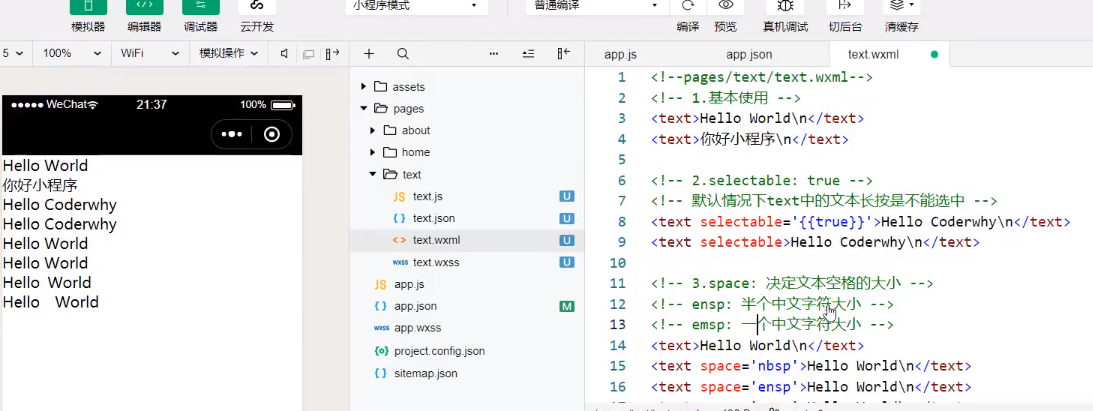This screenshot has width=1093, height=411.
Task: Open the WiFi network type dropdown
Action: [150, 53]
